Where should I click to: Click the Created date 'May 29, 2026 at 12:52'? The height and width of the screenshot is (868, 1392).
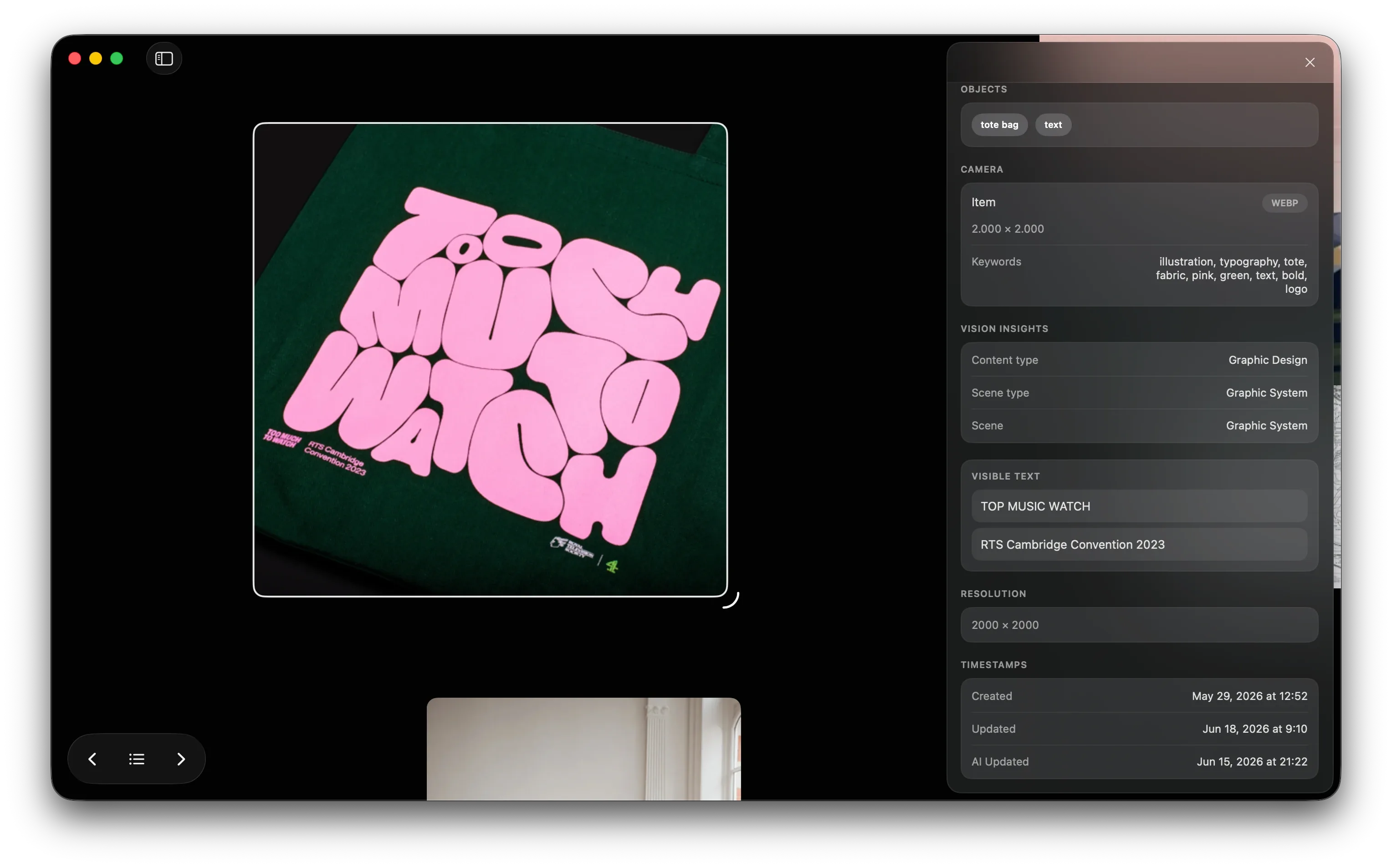click(1249, 696)
